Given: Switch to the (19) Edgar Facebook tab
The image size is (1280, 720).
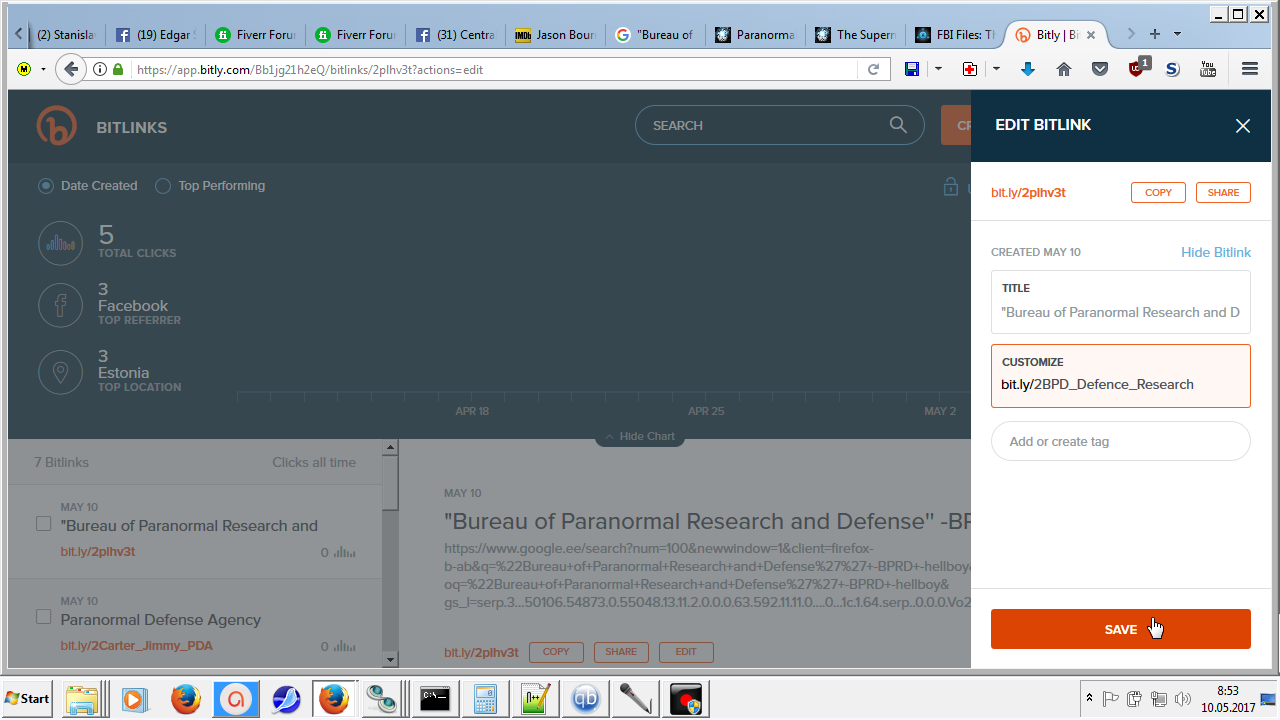Looking at the screenshot, I should 156,35.
